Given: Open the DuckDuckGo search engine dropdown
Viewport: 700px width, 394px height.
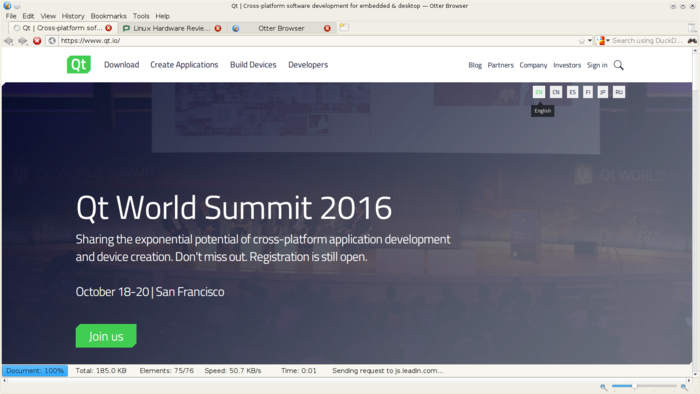Looking at the screenshot, I should pos(603,41).
